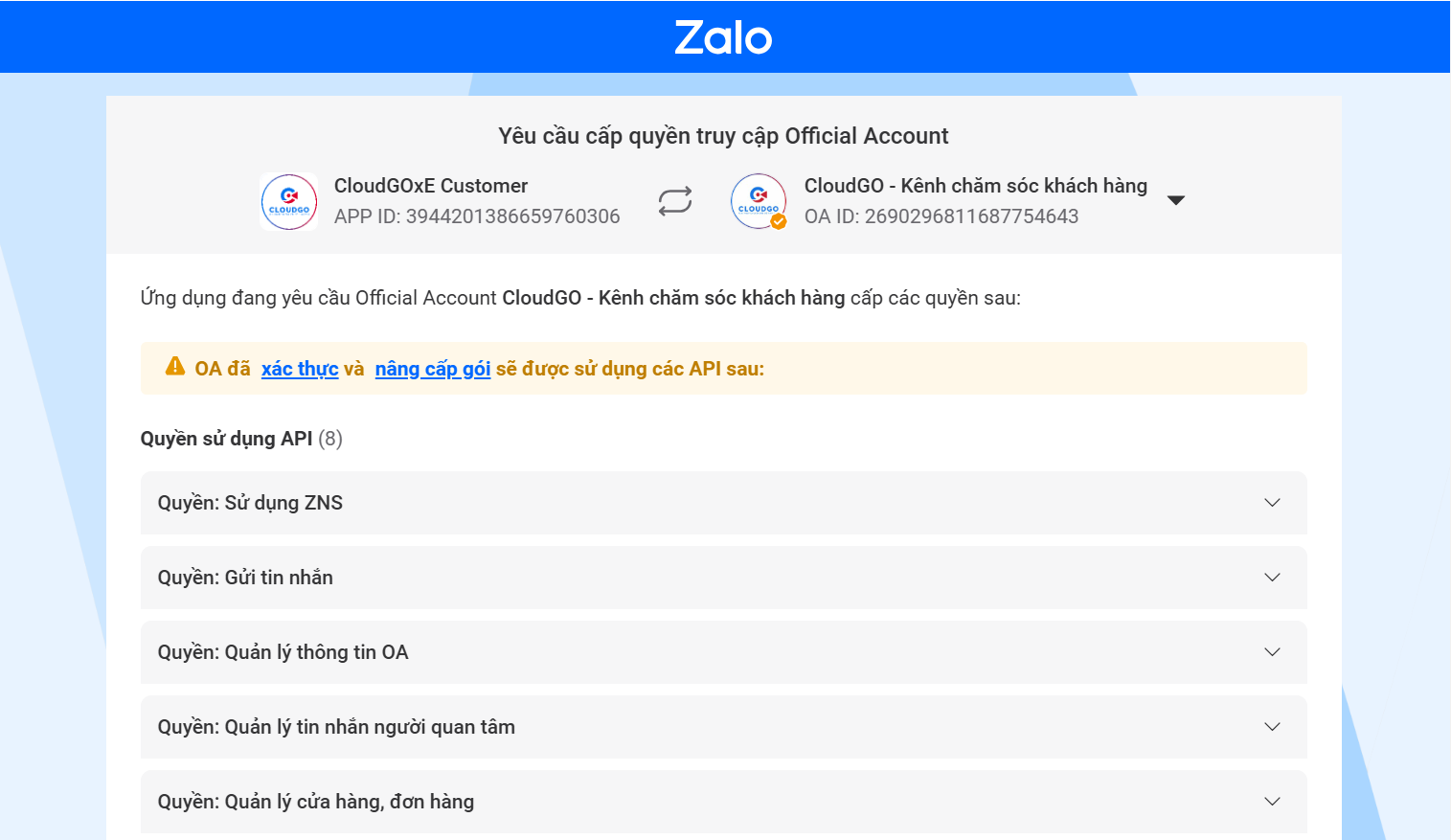1451x840 pixels.
Task: Expand the 'Quản lý thông tin OA' permission
Action: [1272, 652]
